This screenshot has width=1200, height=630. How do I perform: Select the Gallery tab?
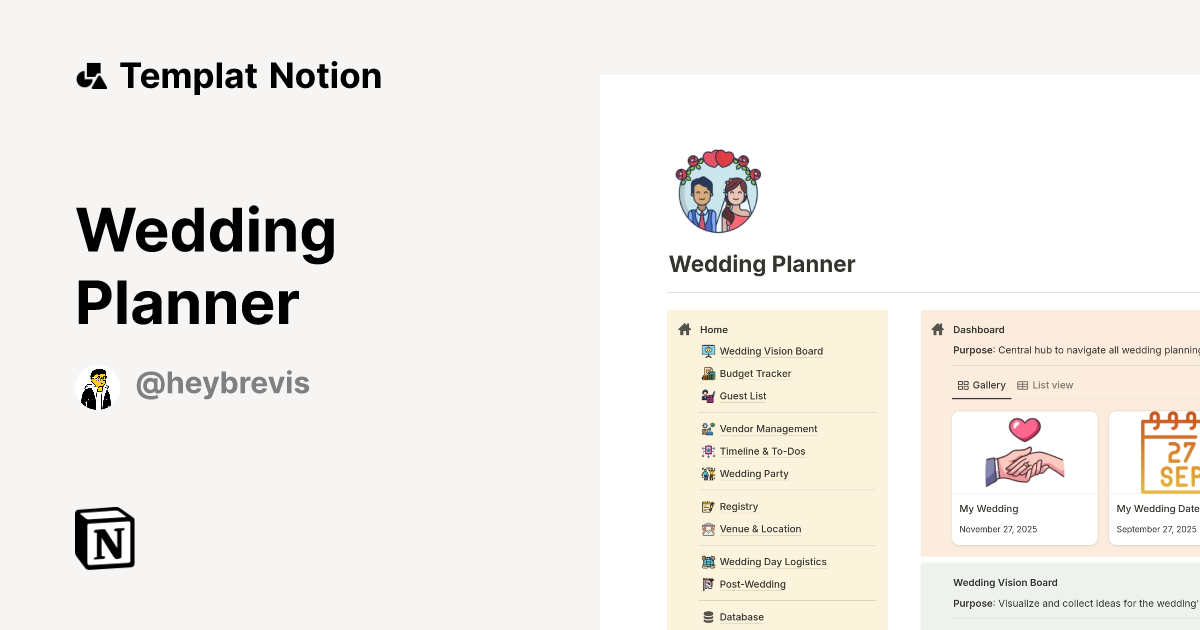pyautogui.click(x=981, y=384)
